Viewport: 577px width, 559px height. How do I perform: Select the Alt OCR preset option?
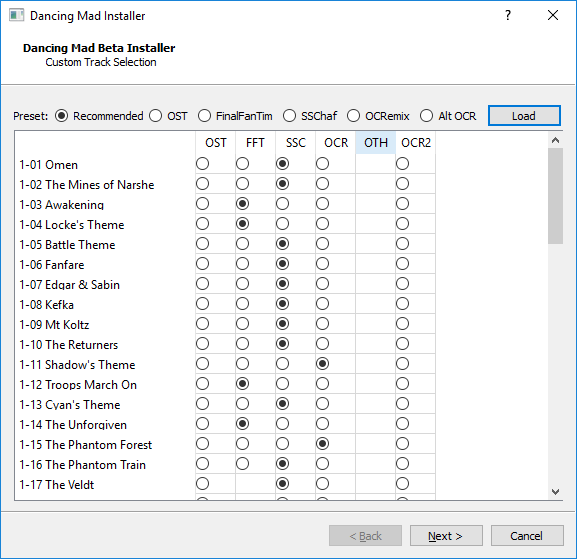pos(426,116)
